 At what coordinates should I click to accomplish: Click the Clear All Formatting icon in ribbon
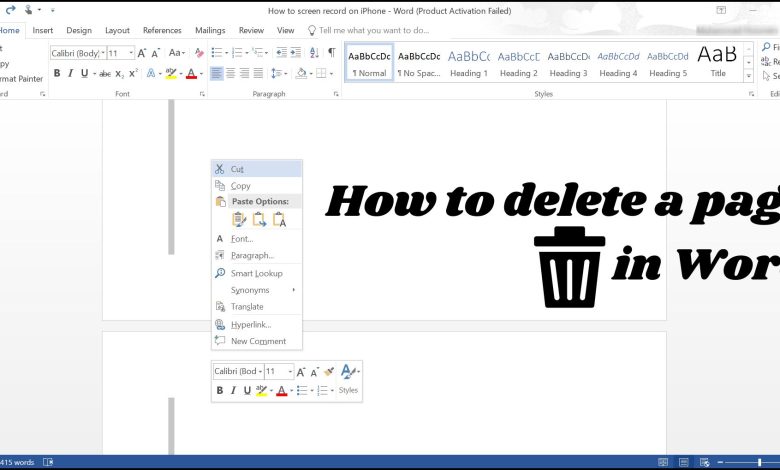(x=199, y=53)
